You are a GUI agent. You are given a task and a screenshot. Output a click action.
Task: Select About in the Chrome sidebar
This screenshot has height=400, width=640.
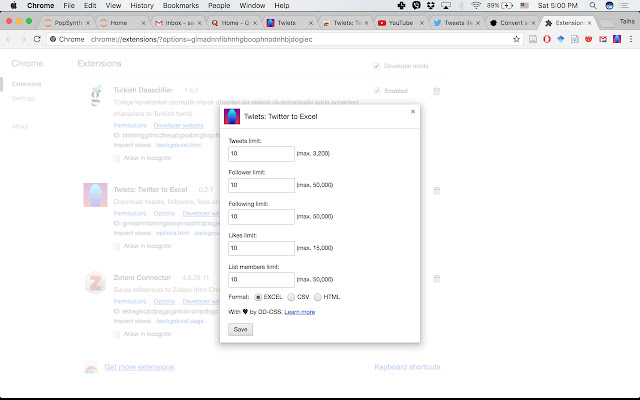pos(20,126)
